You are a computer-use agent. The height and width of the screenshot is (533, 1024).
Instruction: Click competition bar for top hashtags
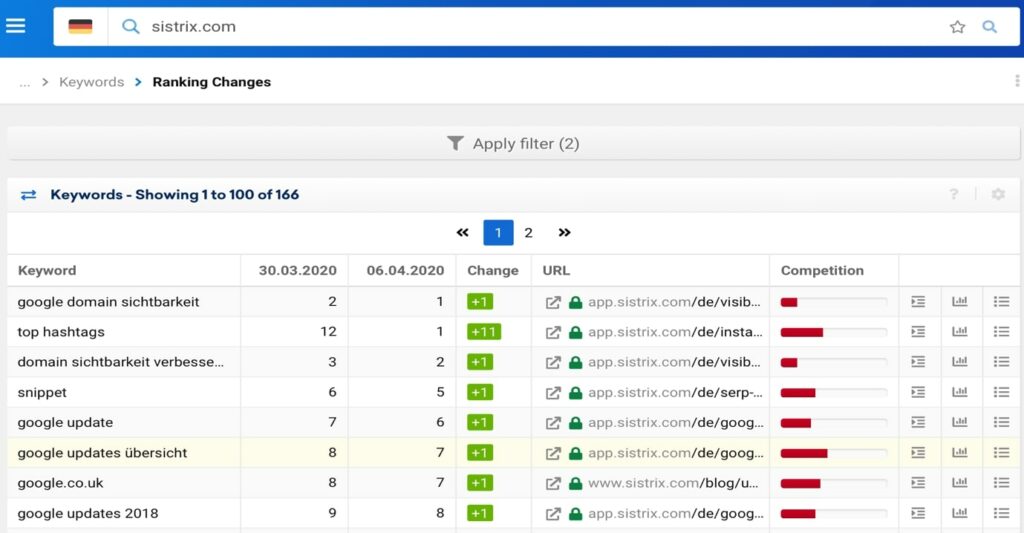point(834,332)
